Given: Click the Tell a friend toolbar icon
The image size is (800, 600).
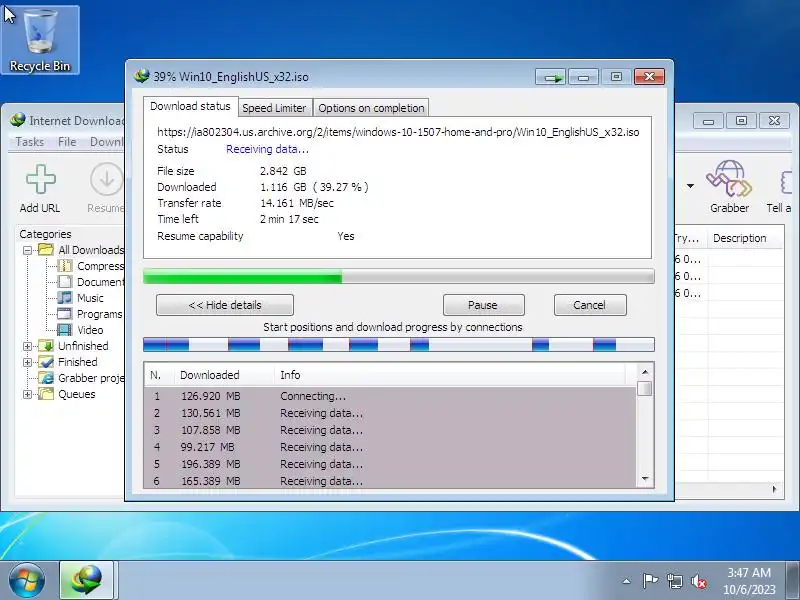Looking at the screenshot, I should tap(786, 182).
